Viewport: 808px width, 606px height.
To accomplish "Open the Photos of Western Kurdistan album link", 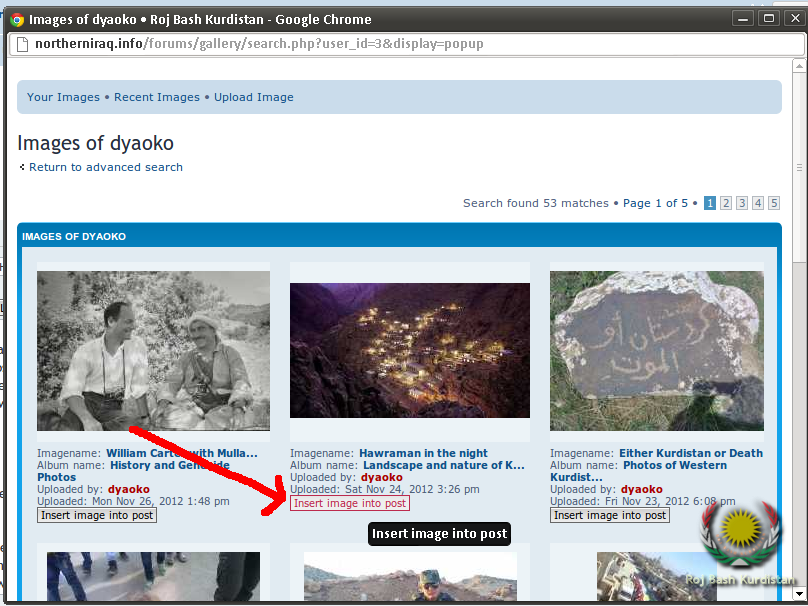I will click(x=674, y=465).
